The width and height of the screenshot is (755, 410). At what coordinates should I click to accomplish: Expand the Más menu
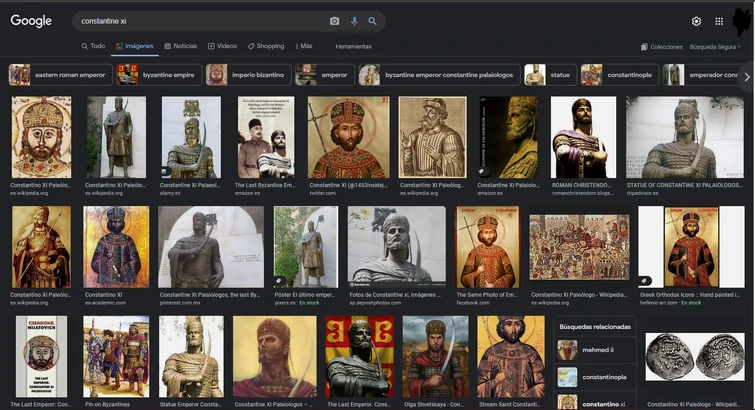(x=304, y=46)
